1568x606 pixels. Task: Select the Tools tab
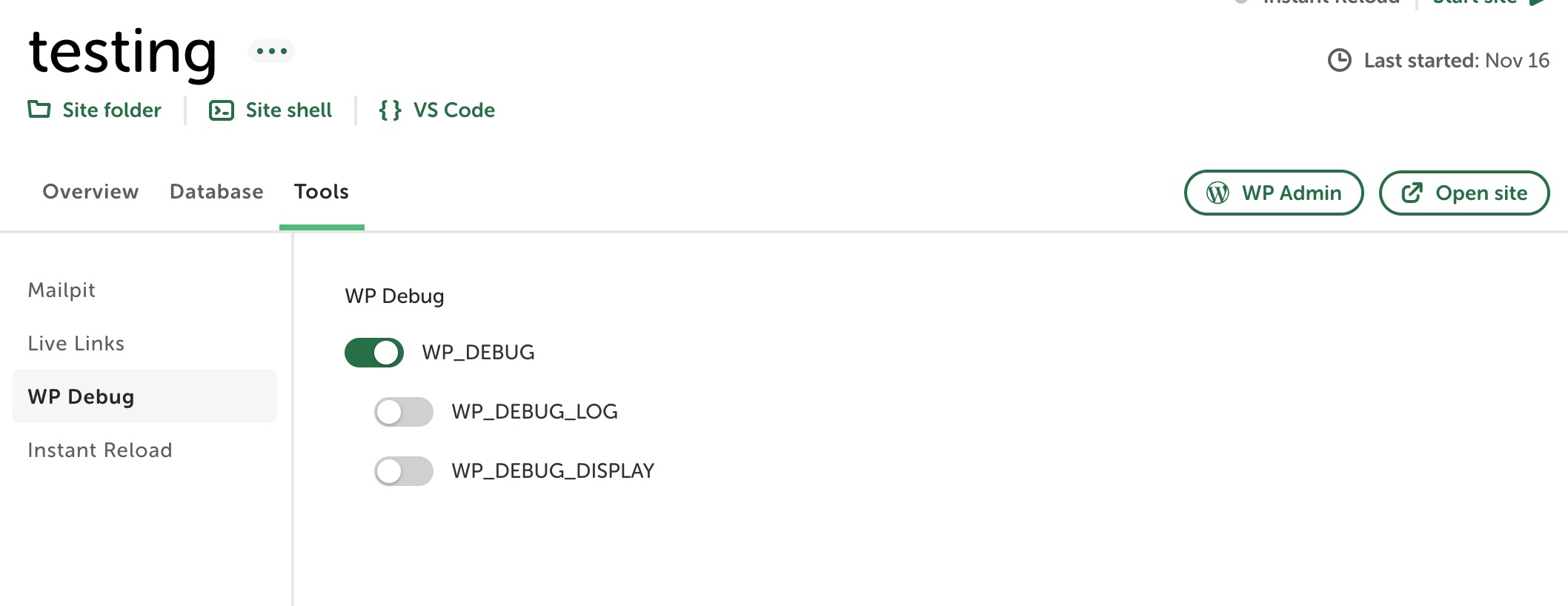pos(322,192)
